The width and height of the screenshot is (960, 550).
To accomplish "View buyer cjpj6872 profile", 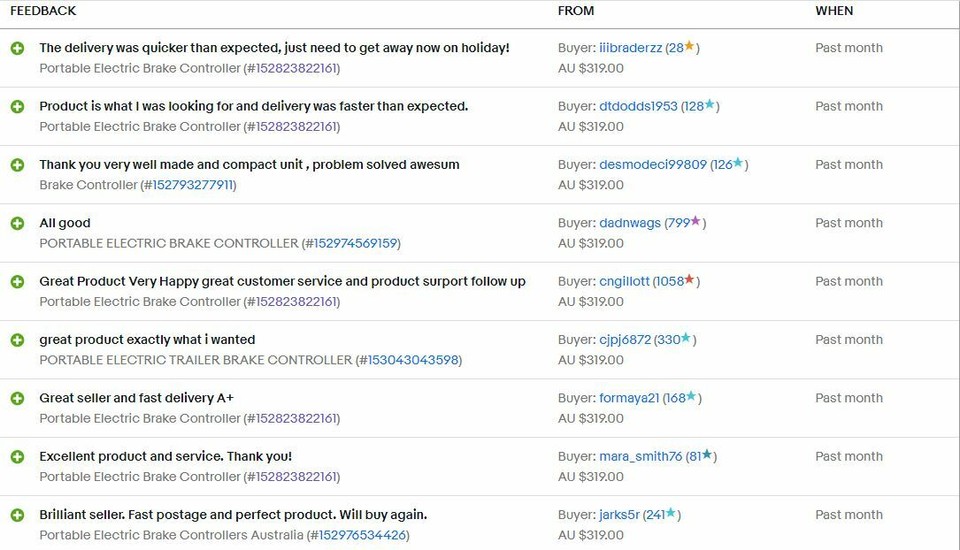I will [x=625, y=340].
